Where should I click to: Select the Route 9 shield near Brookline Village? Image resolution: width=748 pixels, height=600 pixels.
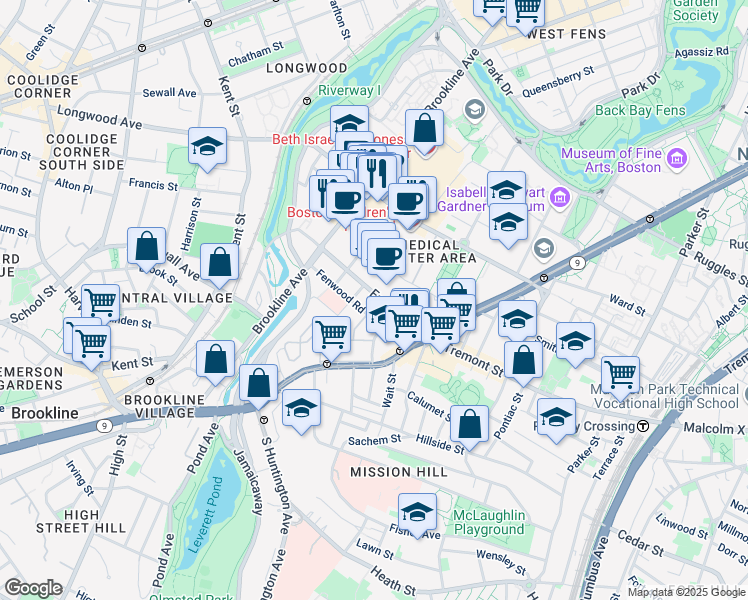tap(104, 425)
